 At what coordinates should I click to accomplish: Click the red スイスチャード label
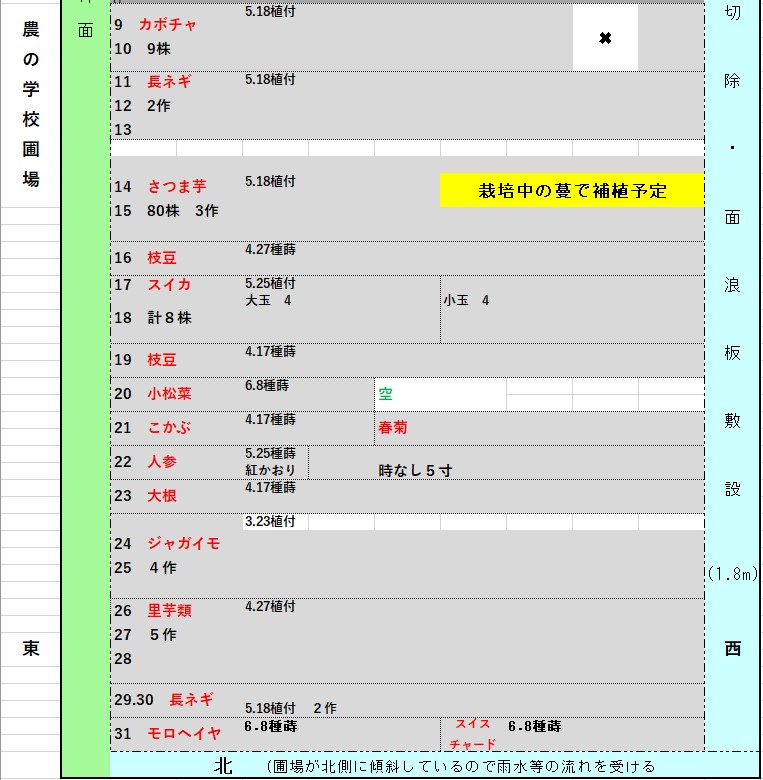[x=473, y=734]
